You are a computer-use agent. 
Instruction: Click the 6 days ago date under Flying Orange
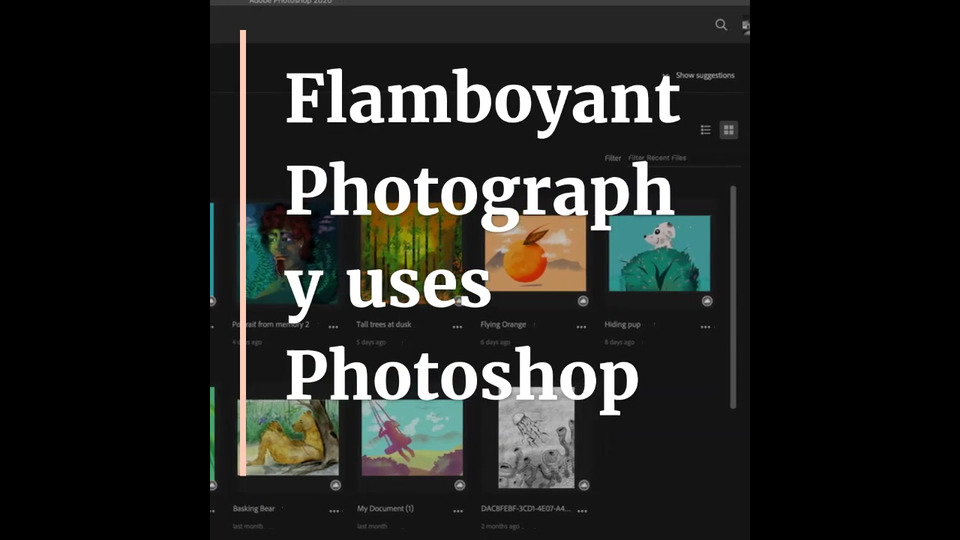[x=495, y=342]
